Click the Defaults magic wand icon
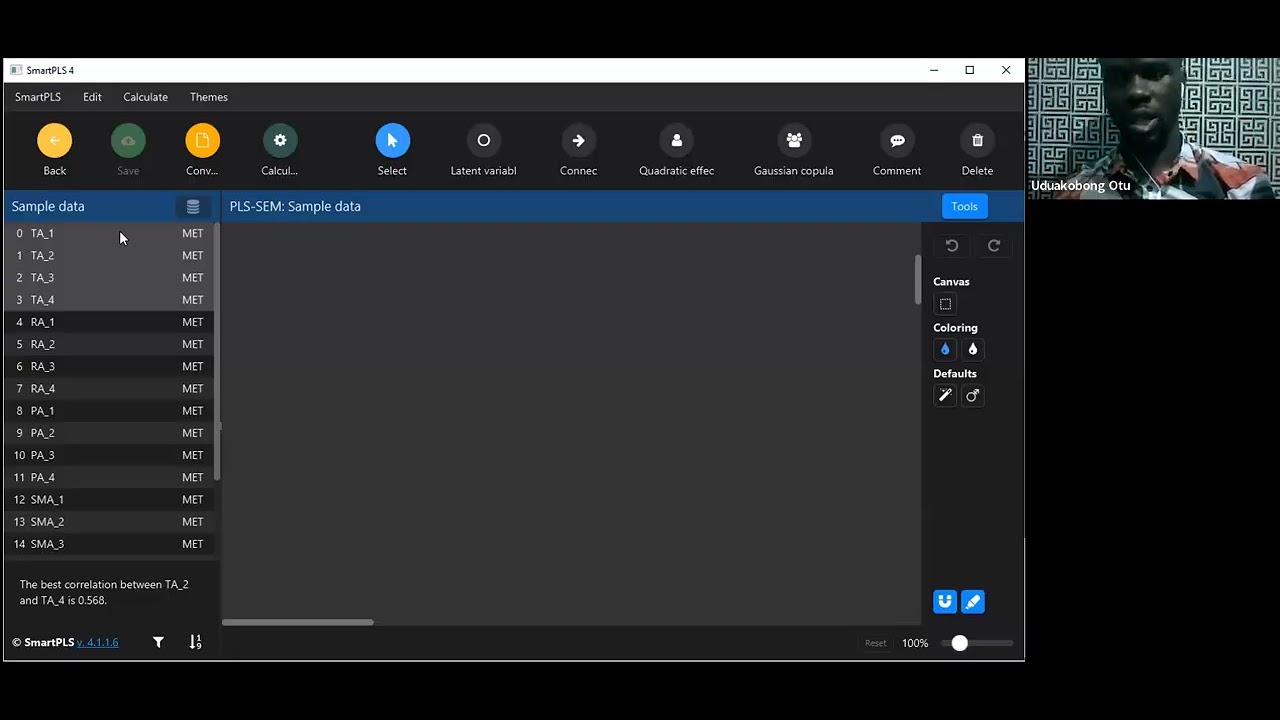 945,395
